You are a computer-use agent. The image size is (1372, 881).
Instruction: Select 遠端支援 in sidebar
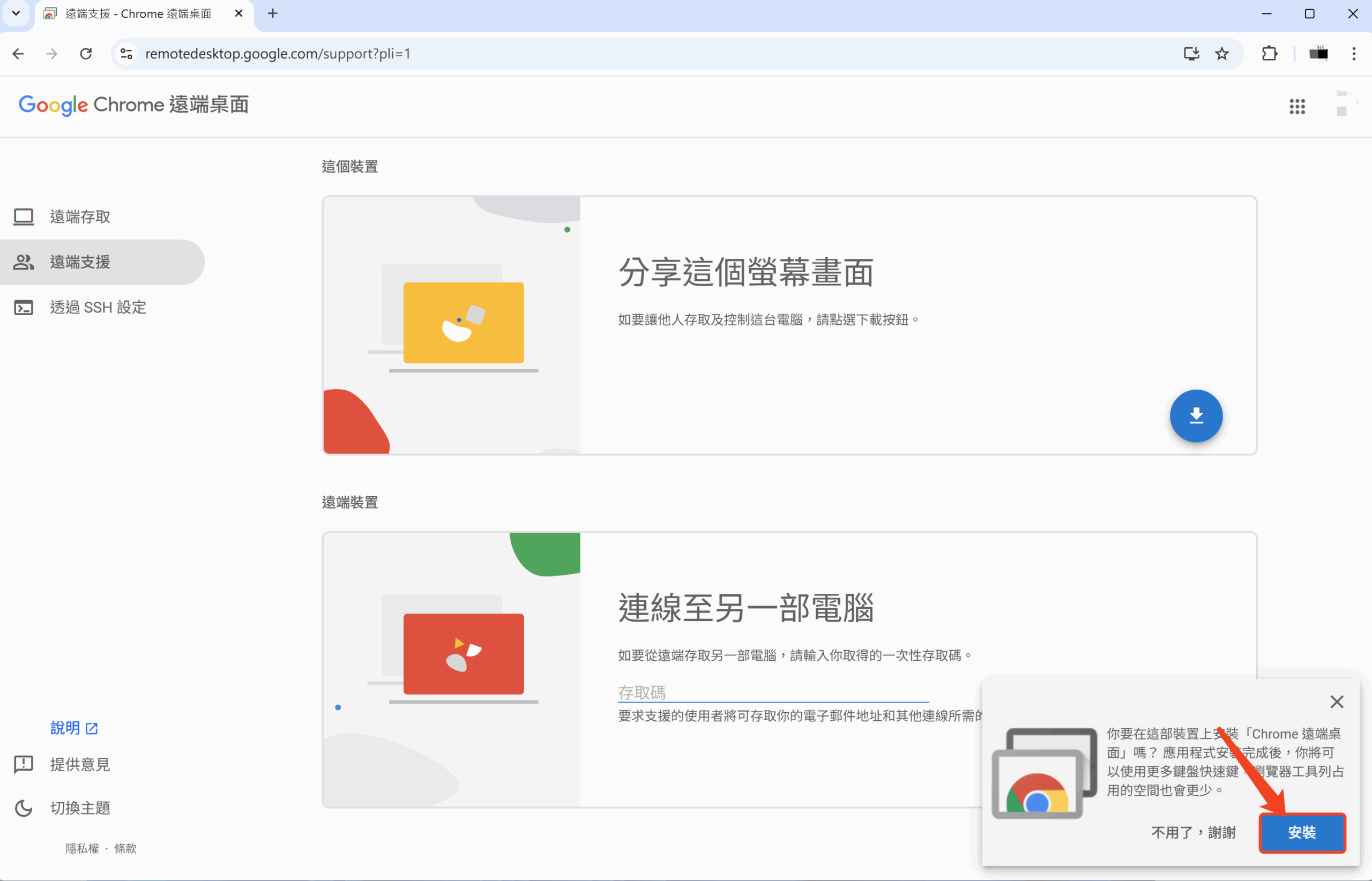[102, 262]
